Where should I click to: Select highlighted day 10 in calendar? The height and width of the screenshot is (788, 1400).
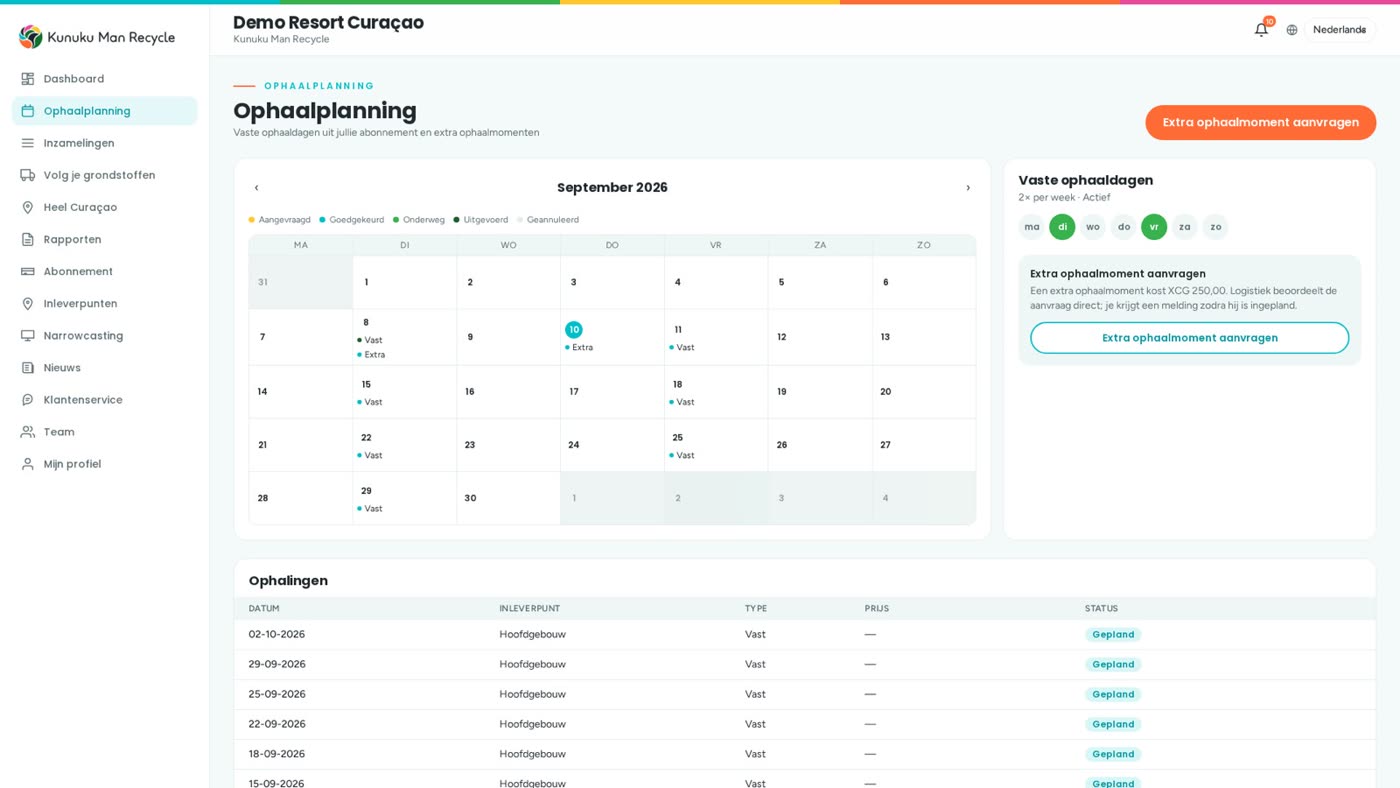coord(574,330)
